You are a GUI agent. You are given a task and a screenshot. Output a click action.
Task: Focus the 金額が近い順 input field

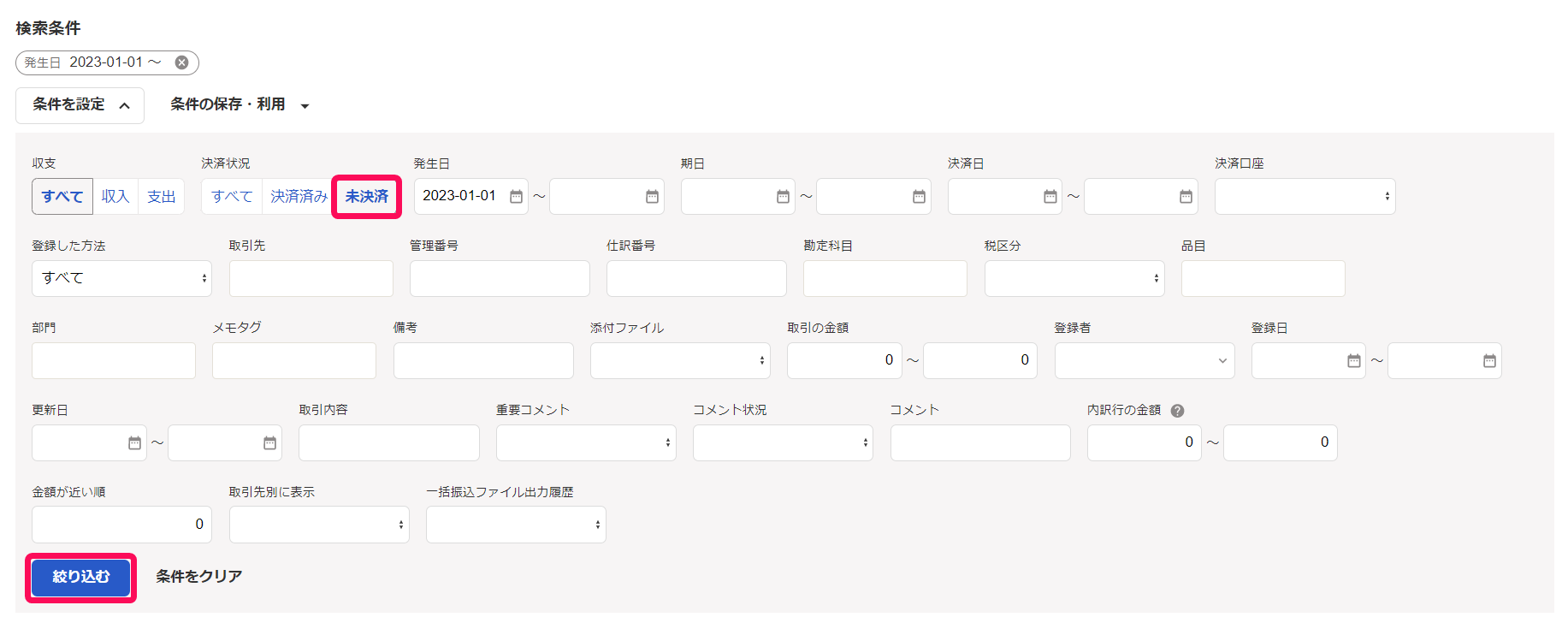121,525
